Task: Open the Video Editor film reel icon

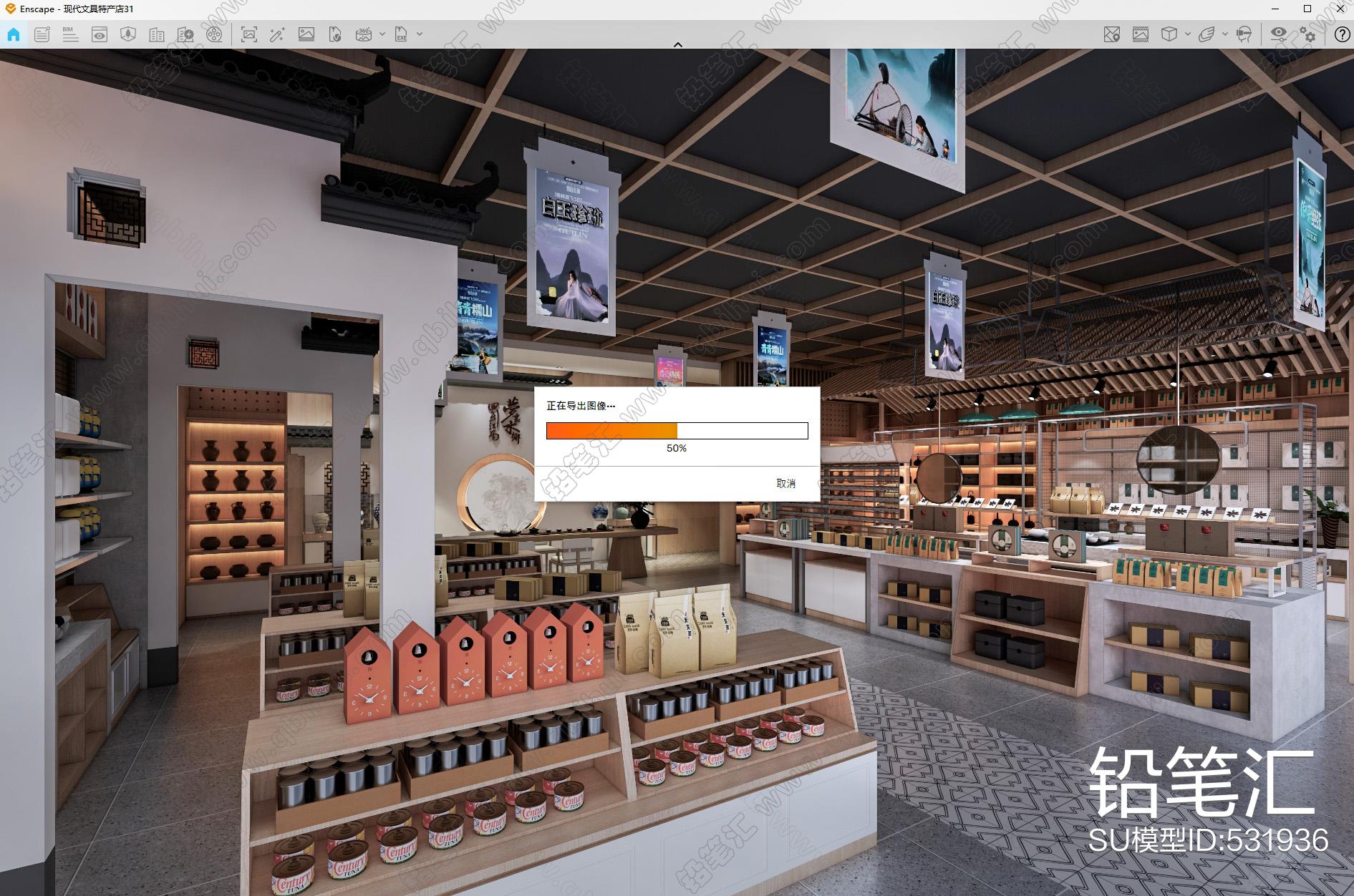Action: coord(214,34)
